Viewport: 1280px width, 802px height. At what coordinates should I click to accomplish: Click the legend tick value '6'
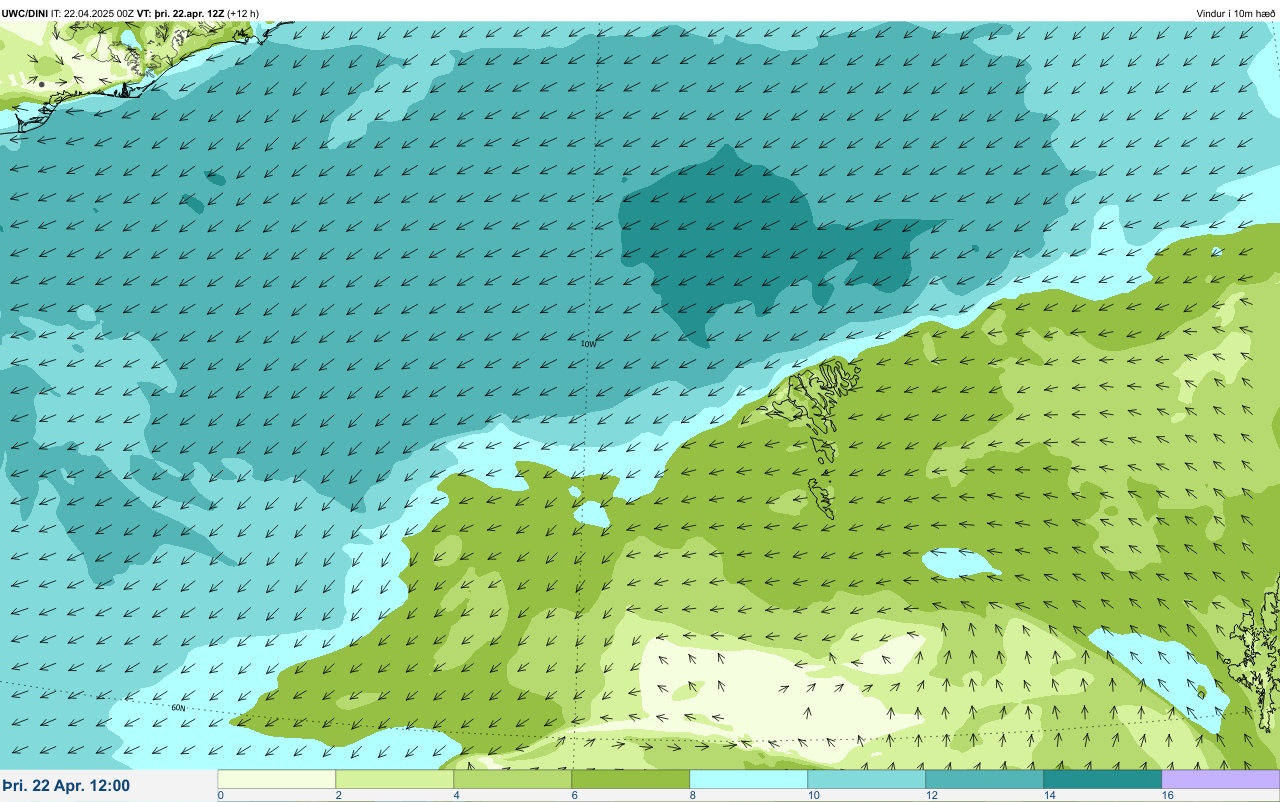pos(574,795)
